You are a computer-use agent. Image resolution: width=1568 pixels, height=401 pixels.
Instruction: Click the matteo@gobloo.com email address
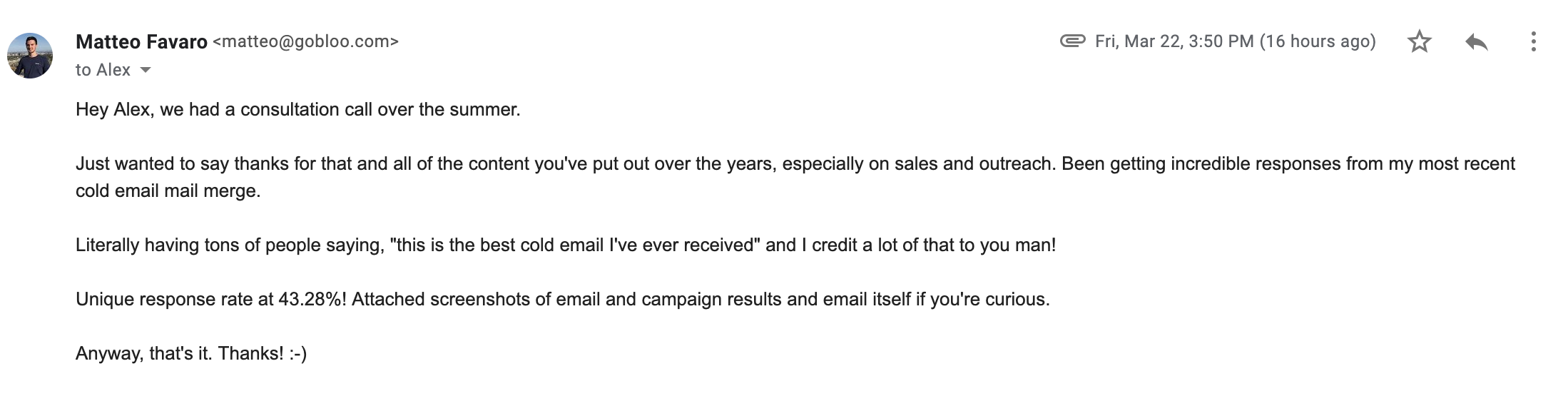(x=306, y=41)
